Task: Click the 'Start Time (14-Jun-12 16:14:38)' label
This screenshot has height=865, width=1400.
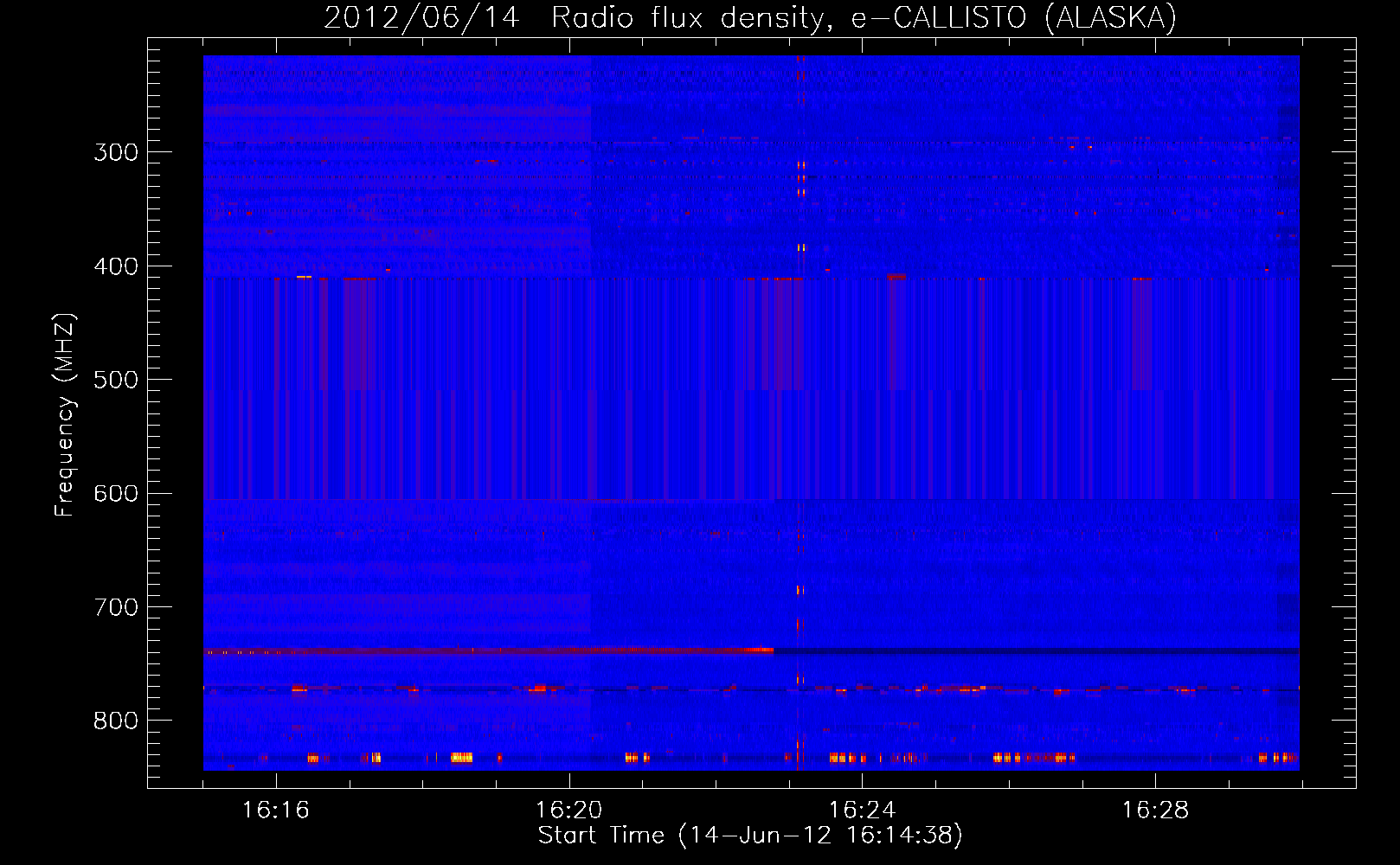Action: coord(750,836)
